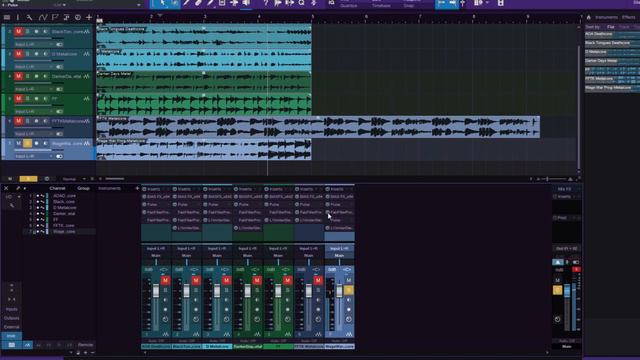Screen dimensions: 640x360
Task: Click the Outputs button in console sidebar
Action: click(x=11, y=318)
